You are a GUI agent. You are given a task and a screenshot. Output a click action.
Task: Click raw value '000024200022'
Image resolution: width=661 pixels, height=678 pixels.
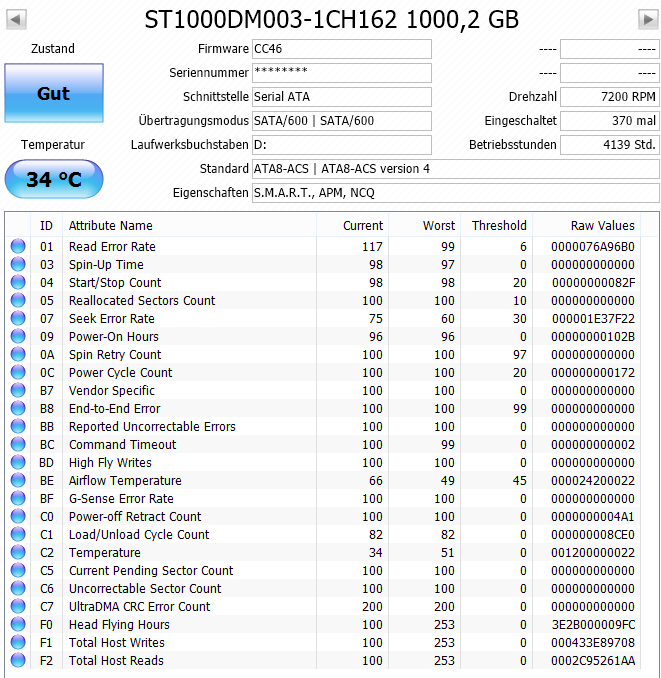click(x=593, y=480)
